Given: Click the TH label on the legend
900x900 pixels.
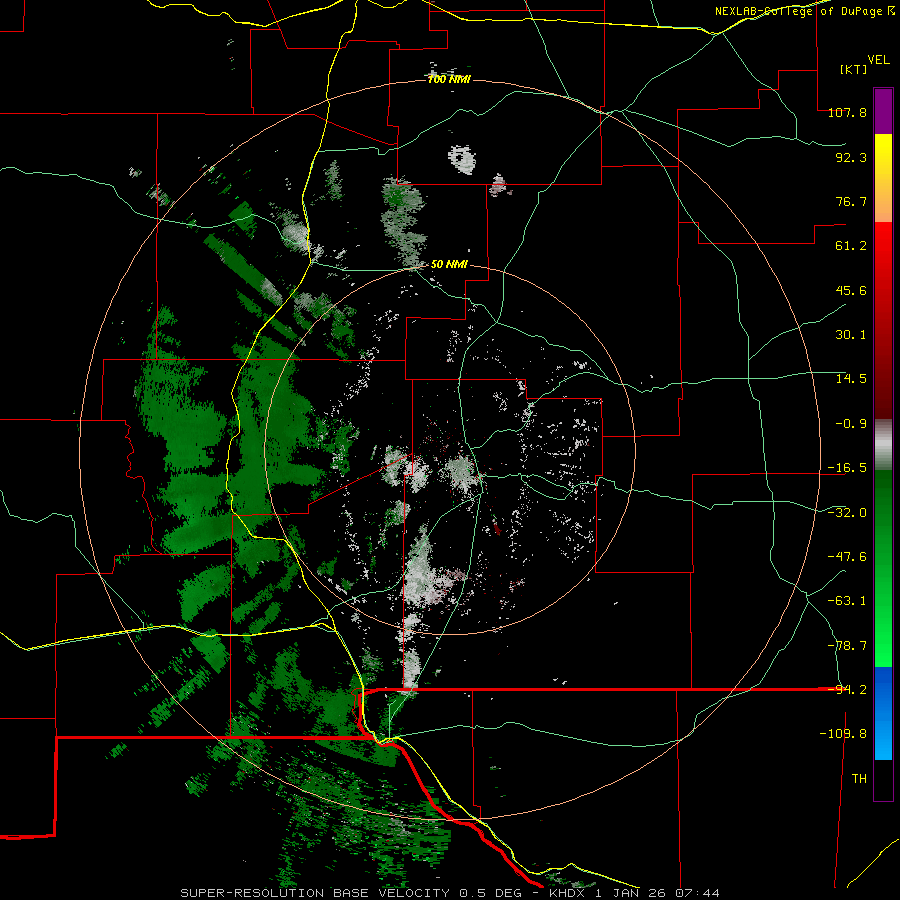Looking at the screenshot, I should pos(859,779).
